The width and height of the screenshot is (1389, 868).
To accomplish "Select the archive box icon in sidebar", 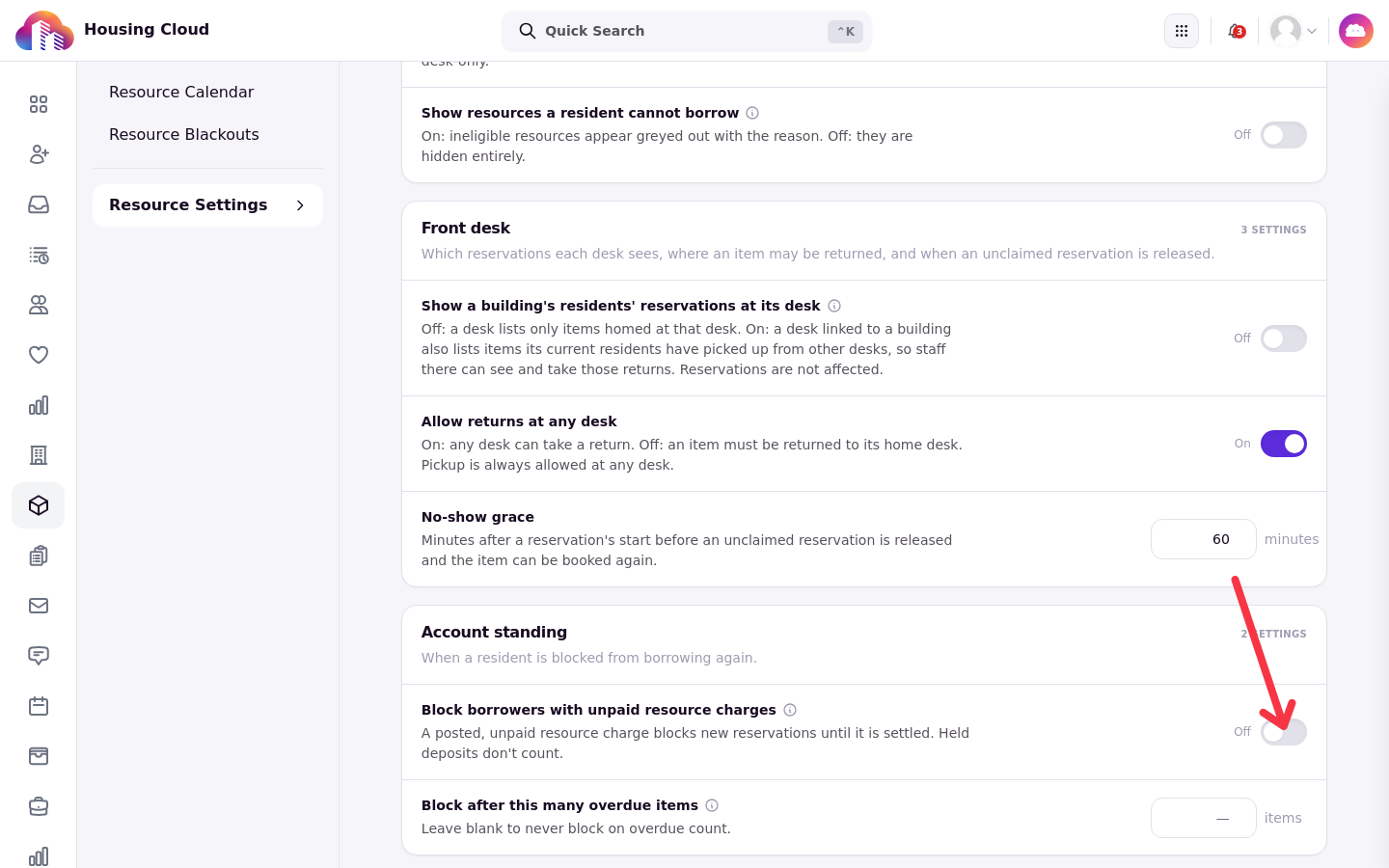I will 39,756.
